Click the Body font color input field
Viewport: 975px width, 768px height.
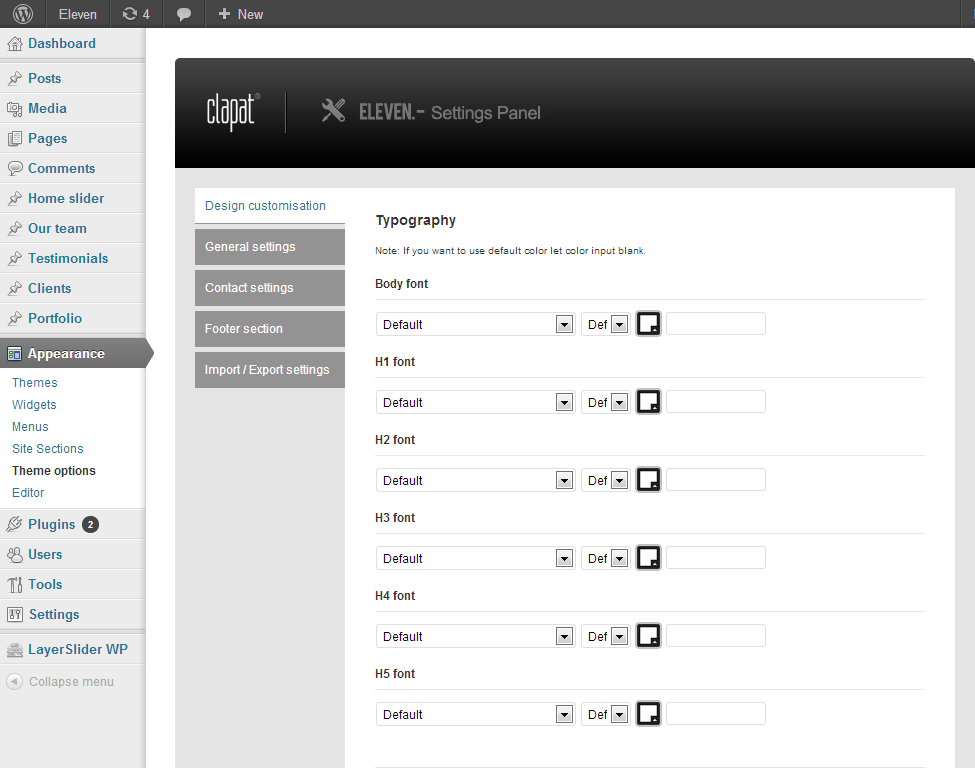[716, 324]
